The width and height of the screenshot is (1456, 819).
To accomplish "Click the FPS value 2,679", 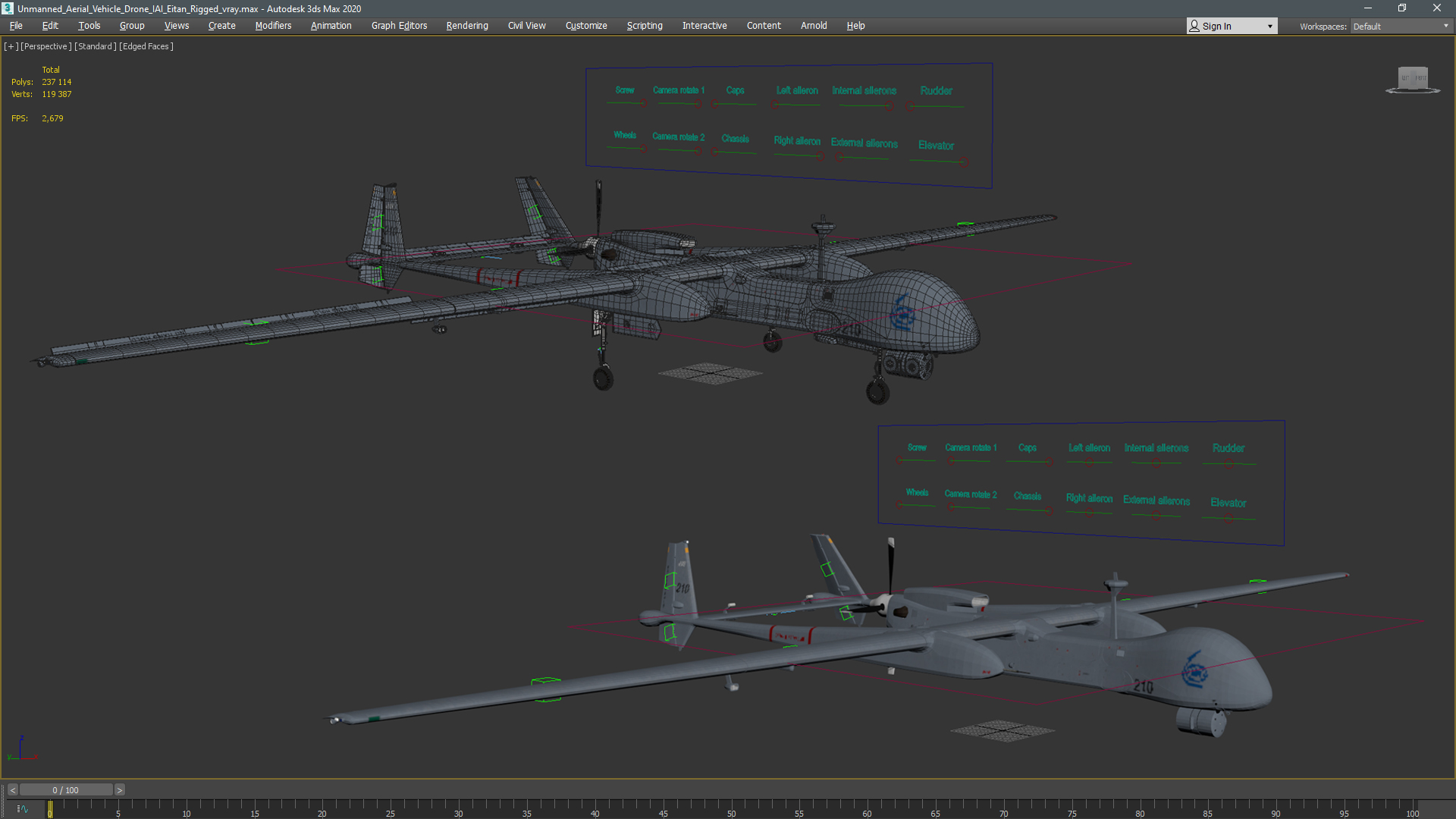I will pyautogui.click(x=52, y=118).
